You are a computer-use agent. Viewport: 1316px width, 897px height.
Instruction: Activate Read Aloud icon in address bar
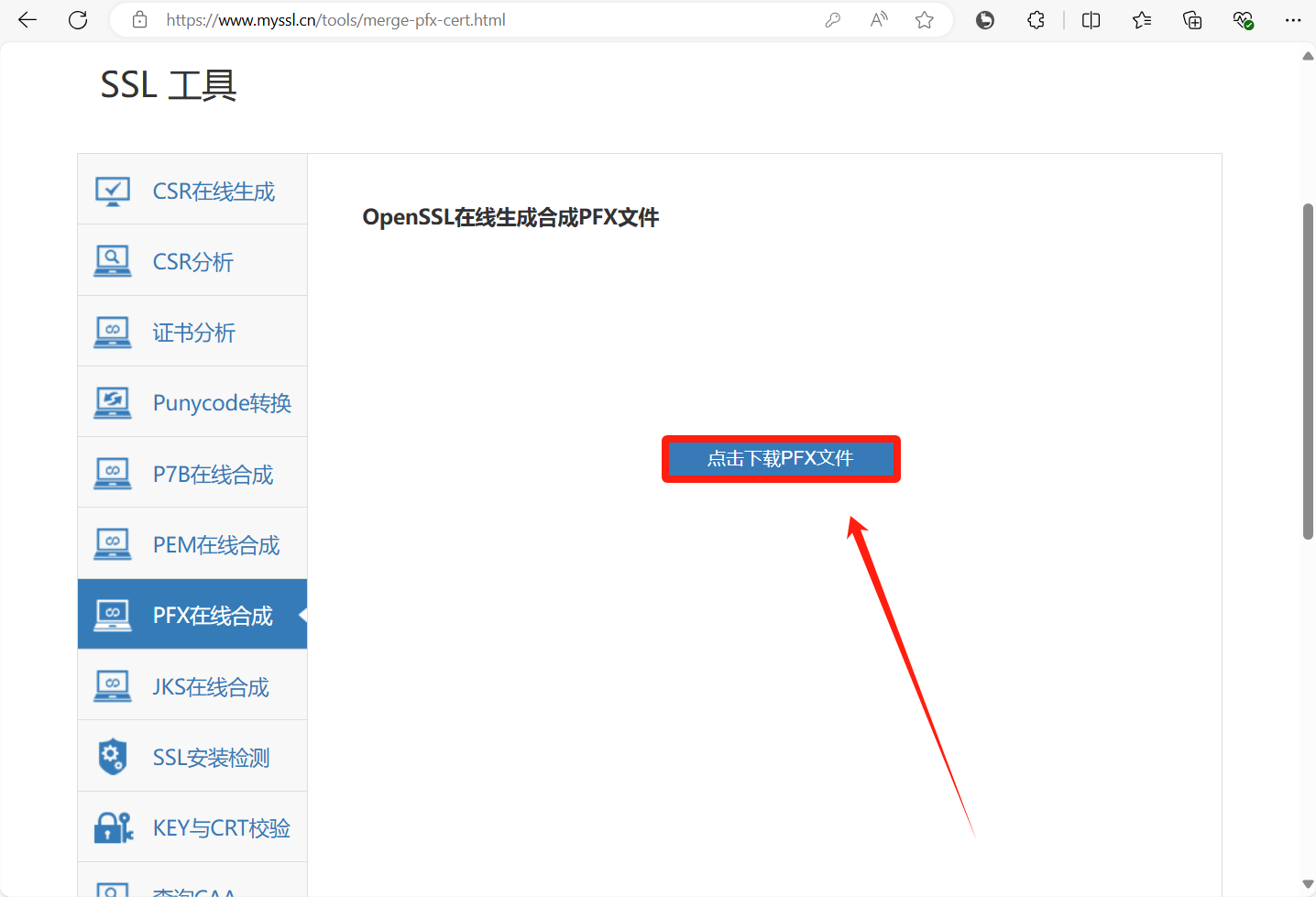(x=879, y=20)
